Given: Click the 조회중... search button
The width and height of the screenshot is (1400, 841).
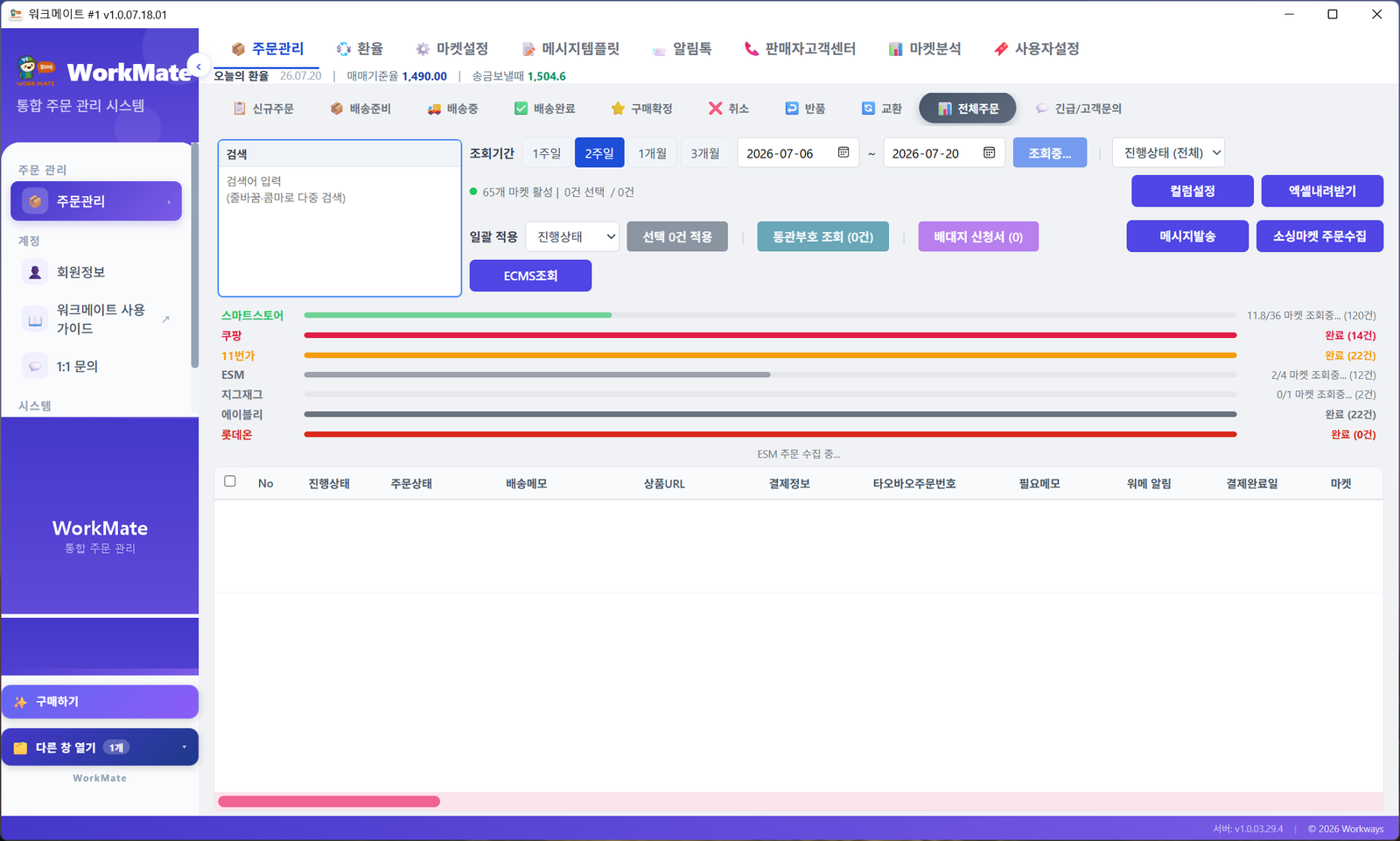Looking at the screenshot, I should coord(1050,153).
